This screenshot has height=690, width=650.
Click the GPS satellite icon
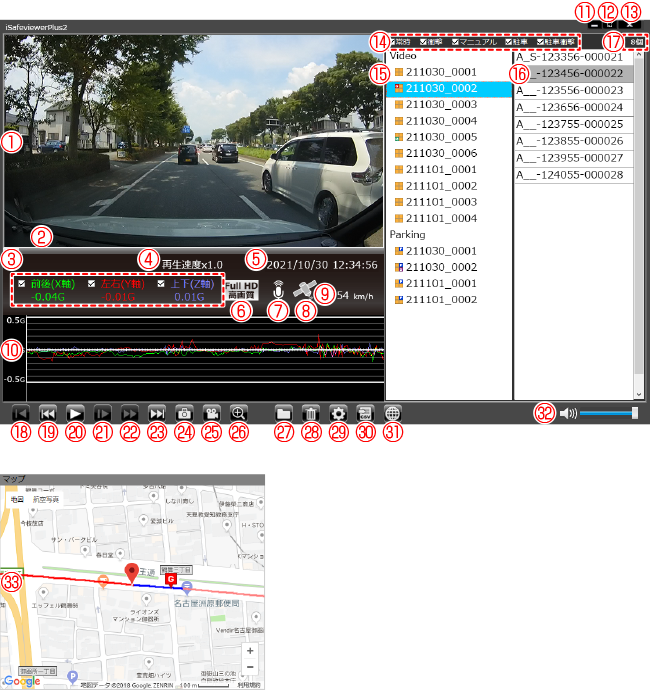[x=305, y=290]
